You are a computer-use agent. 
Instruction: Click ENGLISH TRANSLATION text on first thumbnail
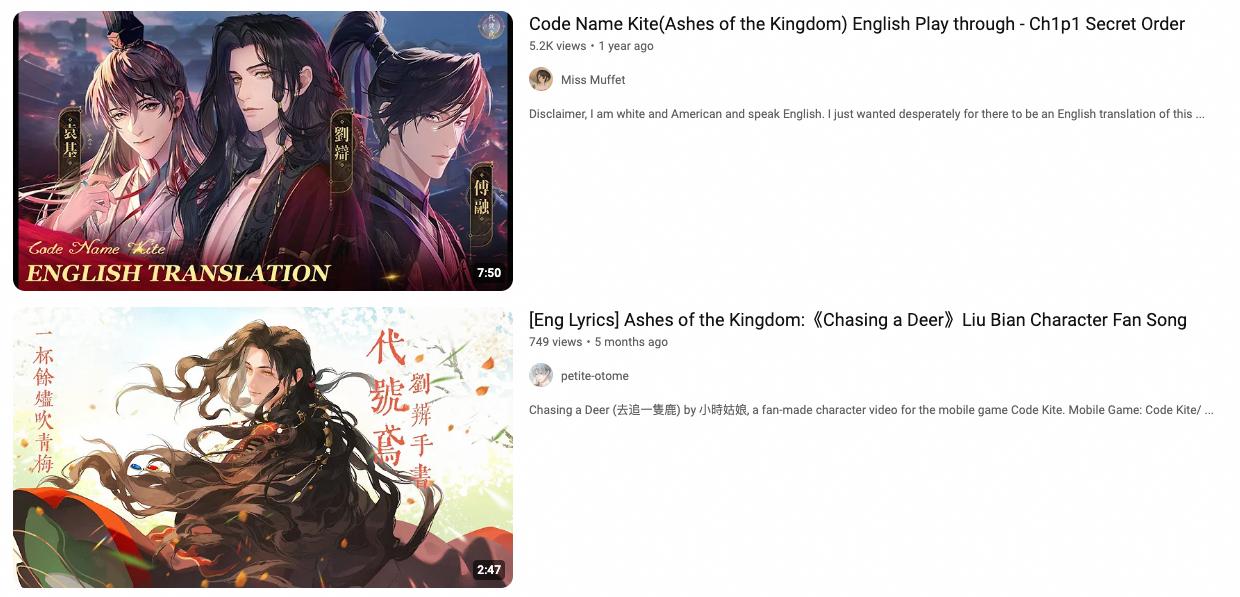click(178, 273)
